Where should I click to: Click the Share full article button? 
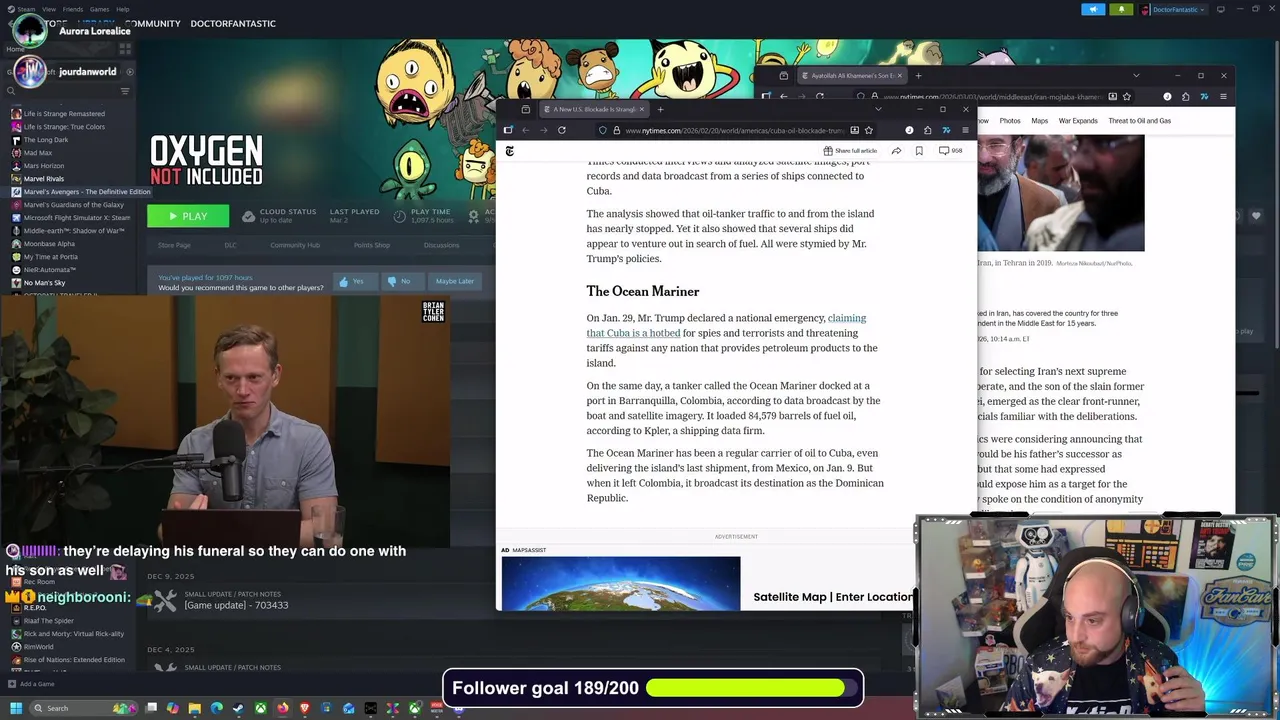click(849, 151)
